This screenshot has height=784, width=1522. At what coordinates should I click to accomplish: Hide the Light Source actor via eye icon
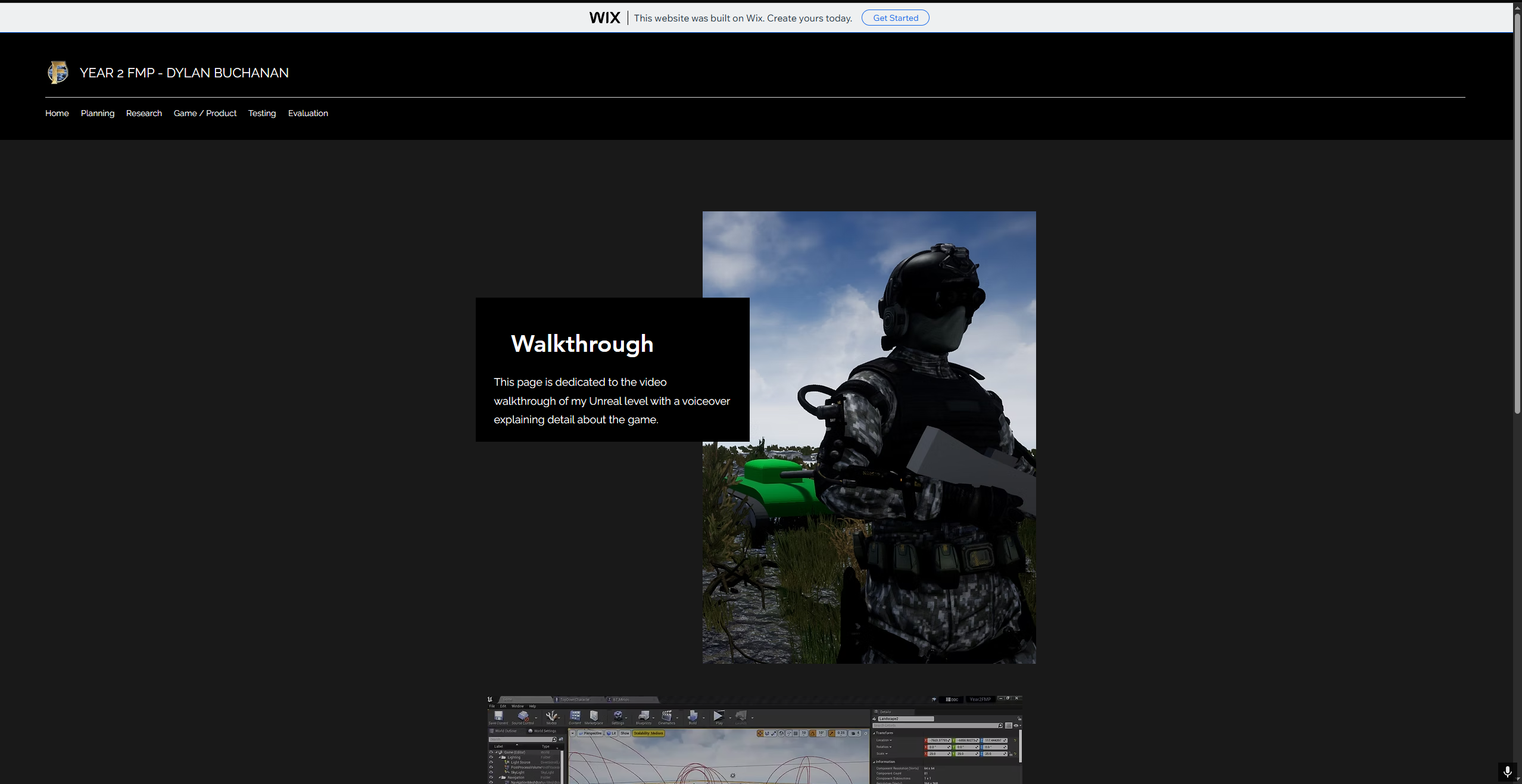pyautogui.click(x=491, y=763)
